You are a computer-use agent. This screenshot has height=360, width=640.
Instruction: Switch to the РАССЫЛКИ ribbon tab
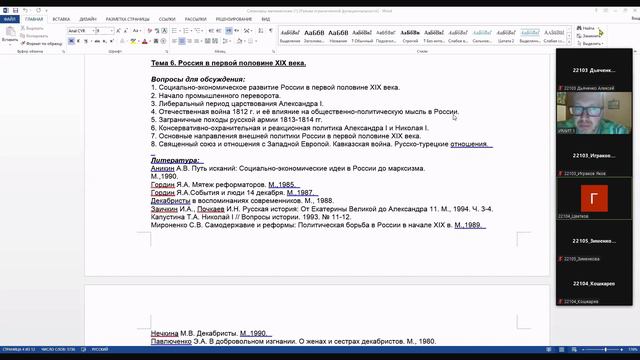click(196, 19)
